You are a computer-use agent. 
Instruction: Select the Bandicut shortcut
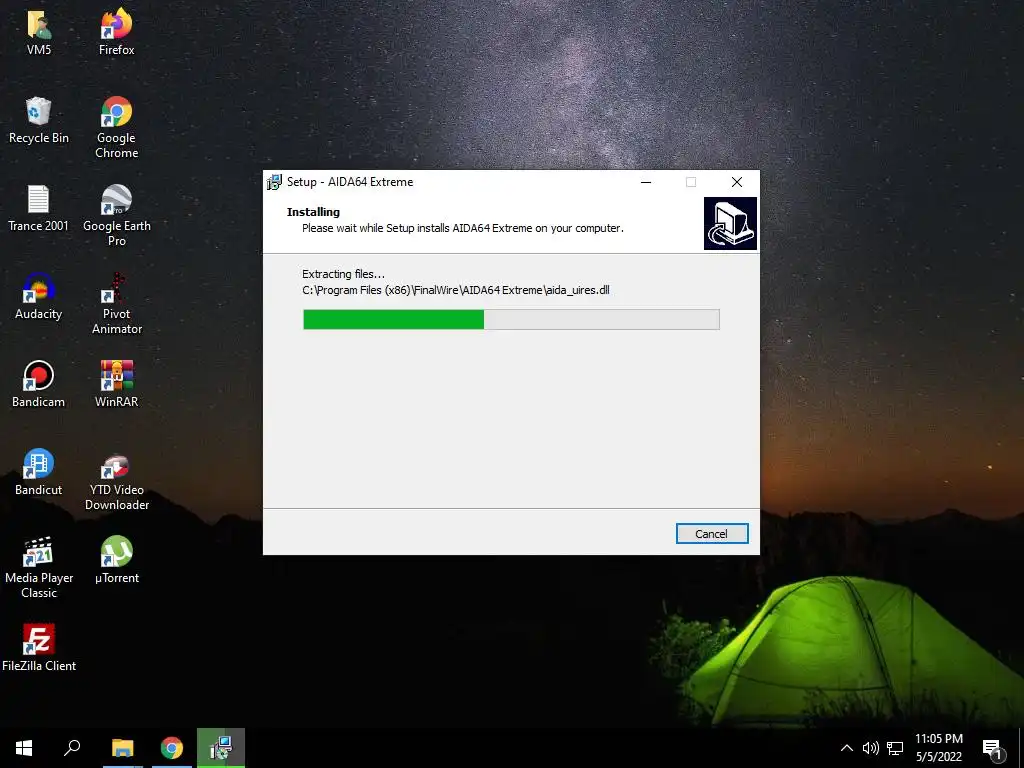click(39, 473)
